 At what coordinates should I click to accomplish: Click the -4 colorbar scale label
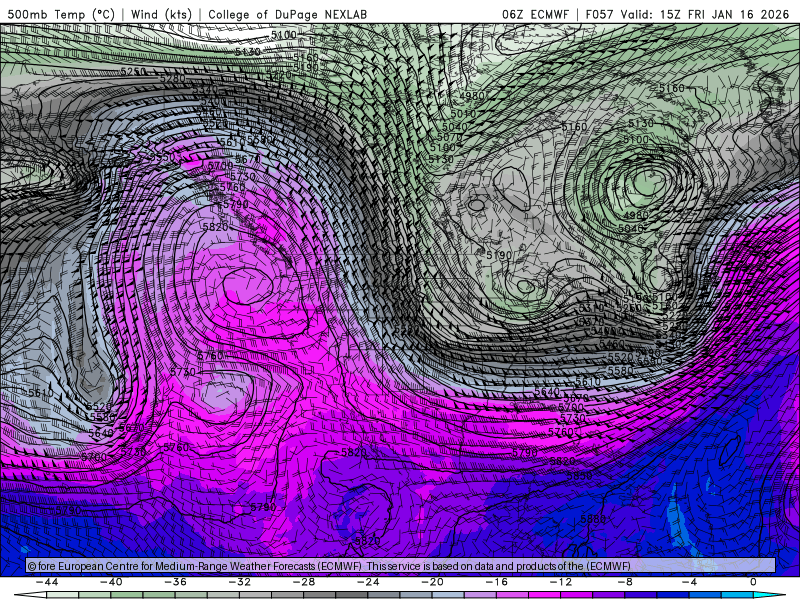[690, 582]
